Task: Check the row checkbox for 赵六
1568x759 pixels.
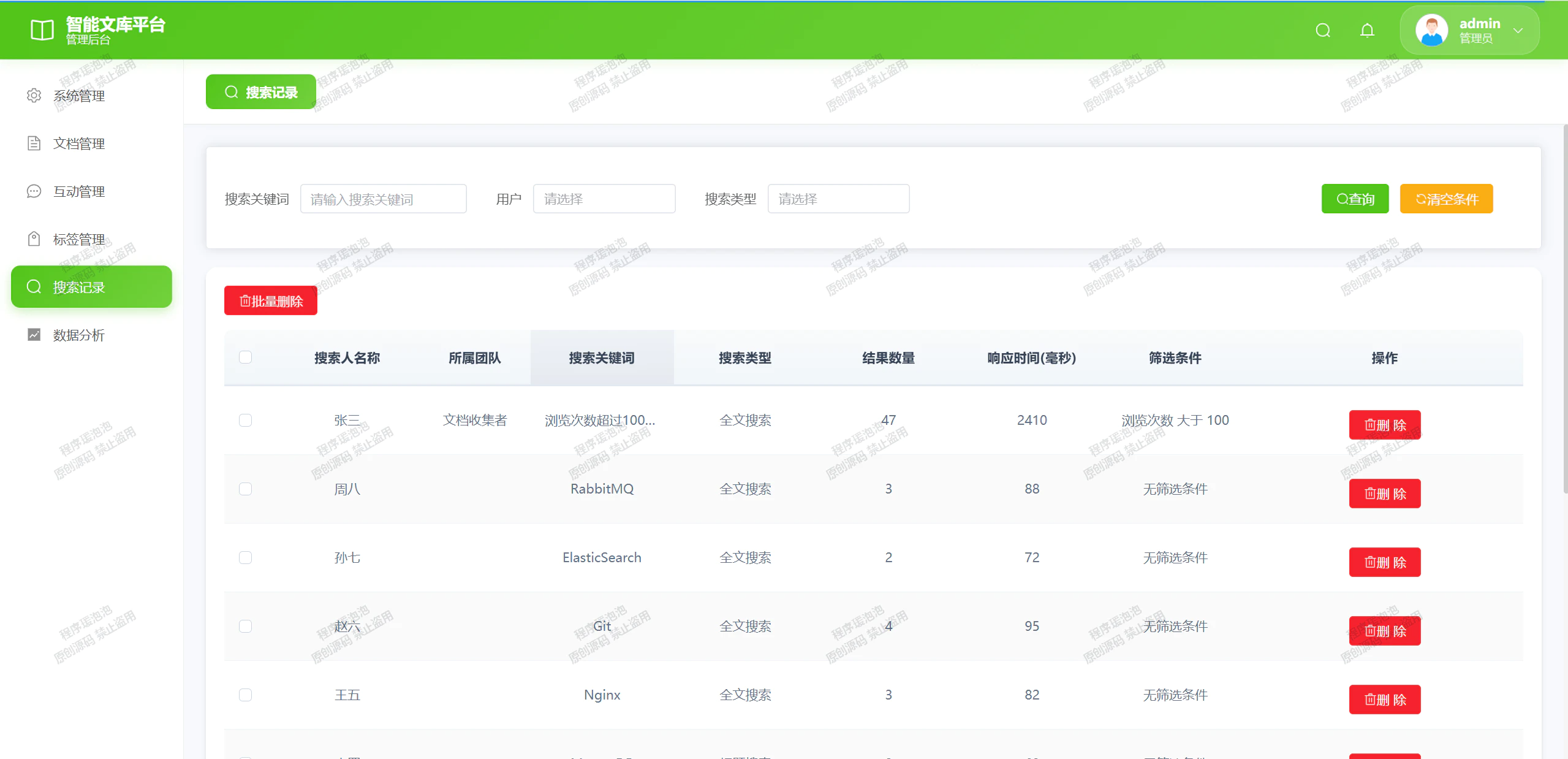Action: (245, 626)
